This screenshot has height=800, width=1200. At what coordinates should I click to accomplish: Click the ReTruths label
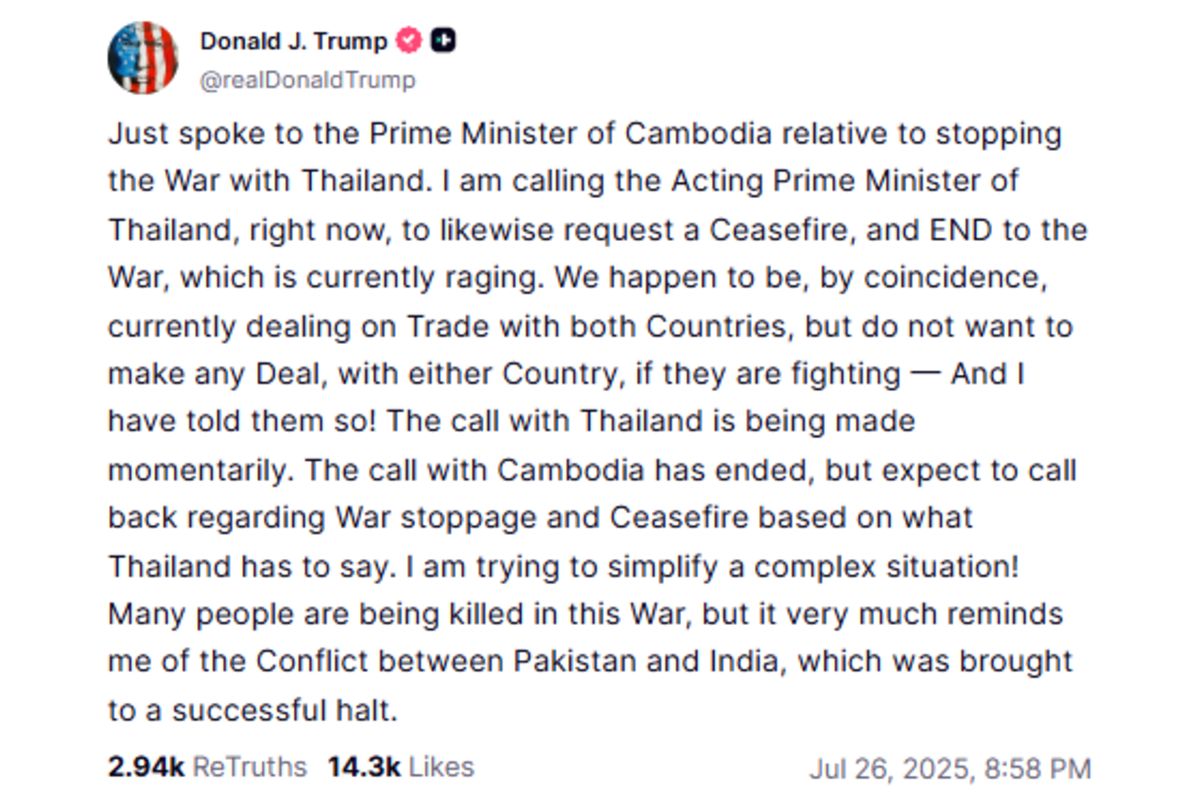point(249,767)
